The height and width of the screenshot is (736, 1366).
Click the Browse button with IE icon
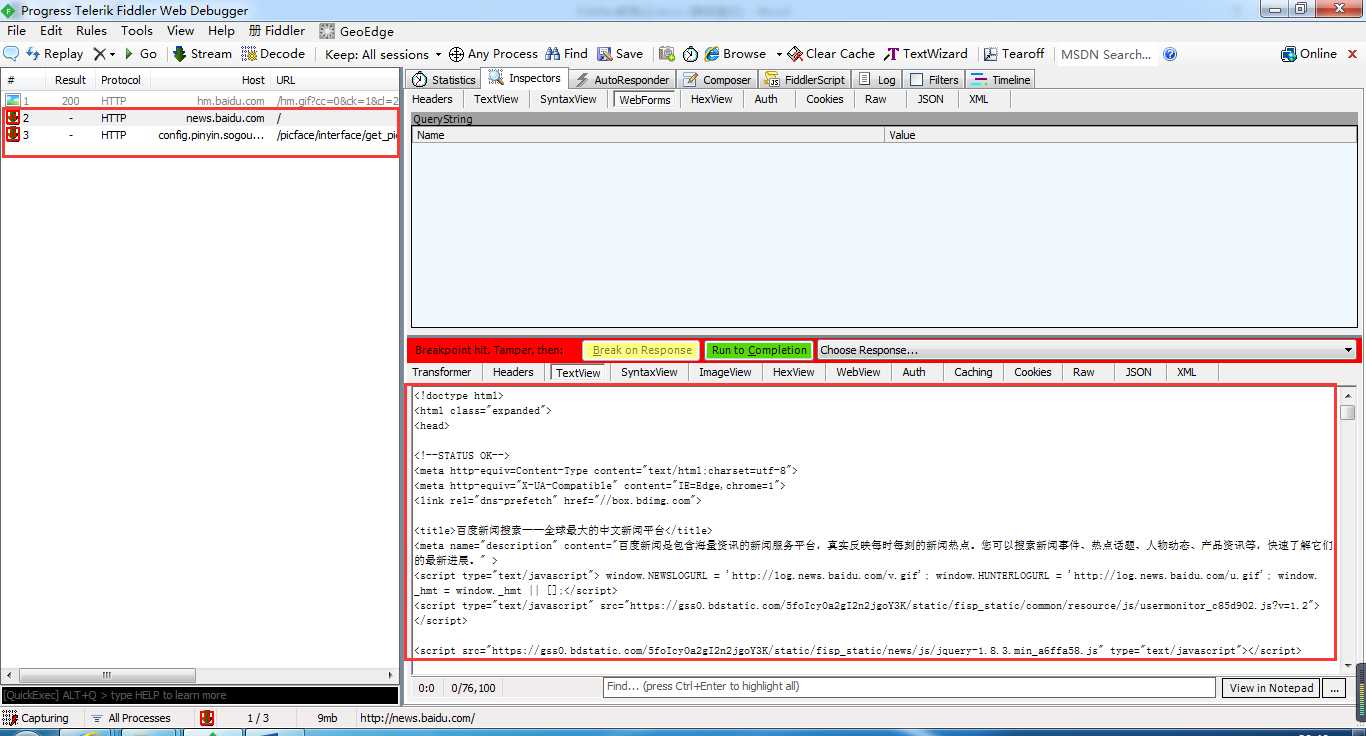[x=735, y=54]
